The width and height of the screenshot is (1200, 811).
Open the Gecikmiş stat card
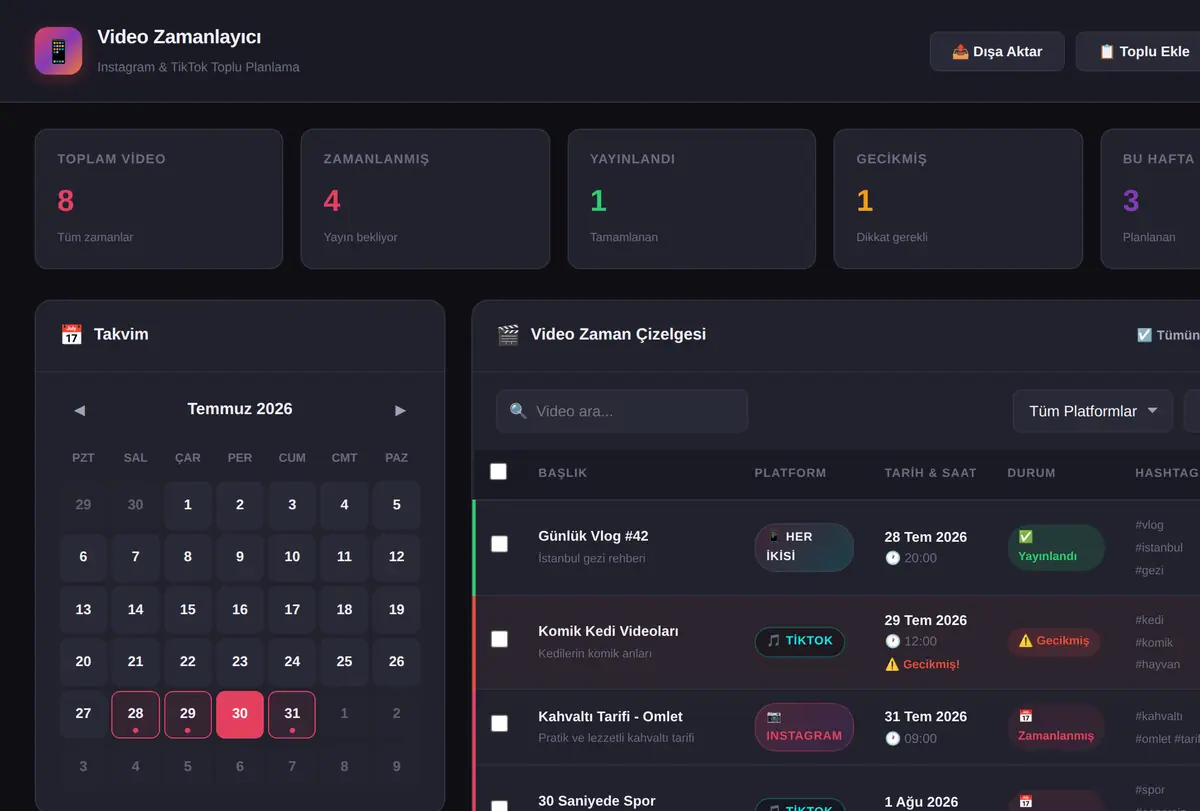click(x=958, y=199)
